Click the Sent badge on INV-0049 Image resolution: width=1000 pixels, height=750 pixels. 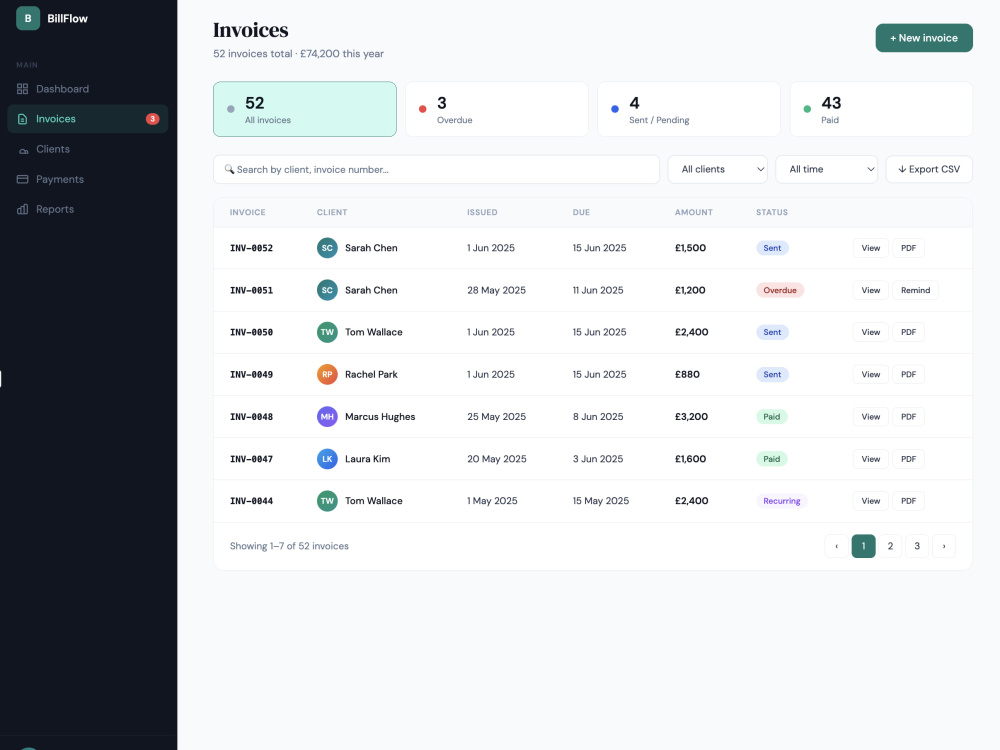(x=772, y=374)
